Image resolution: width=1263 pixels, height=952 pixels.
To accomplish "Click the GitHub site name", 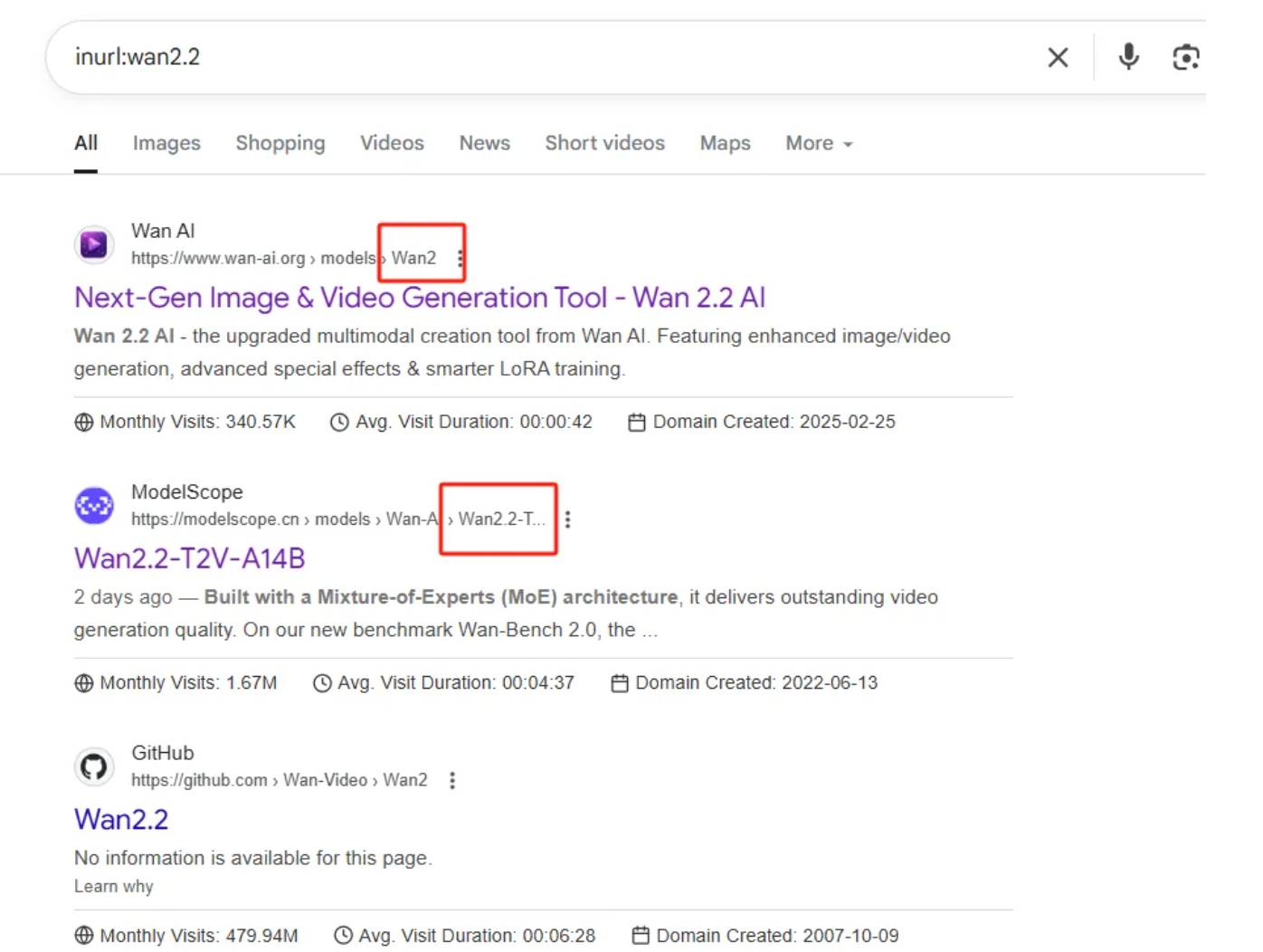I will pos(163,754).
